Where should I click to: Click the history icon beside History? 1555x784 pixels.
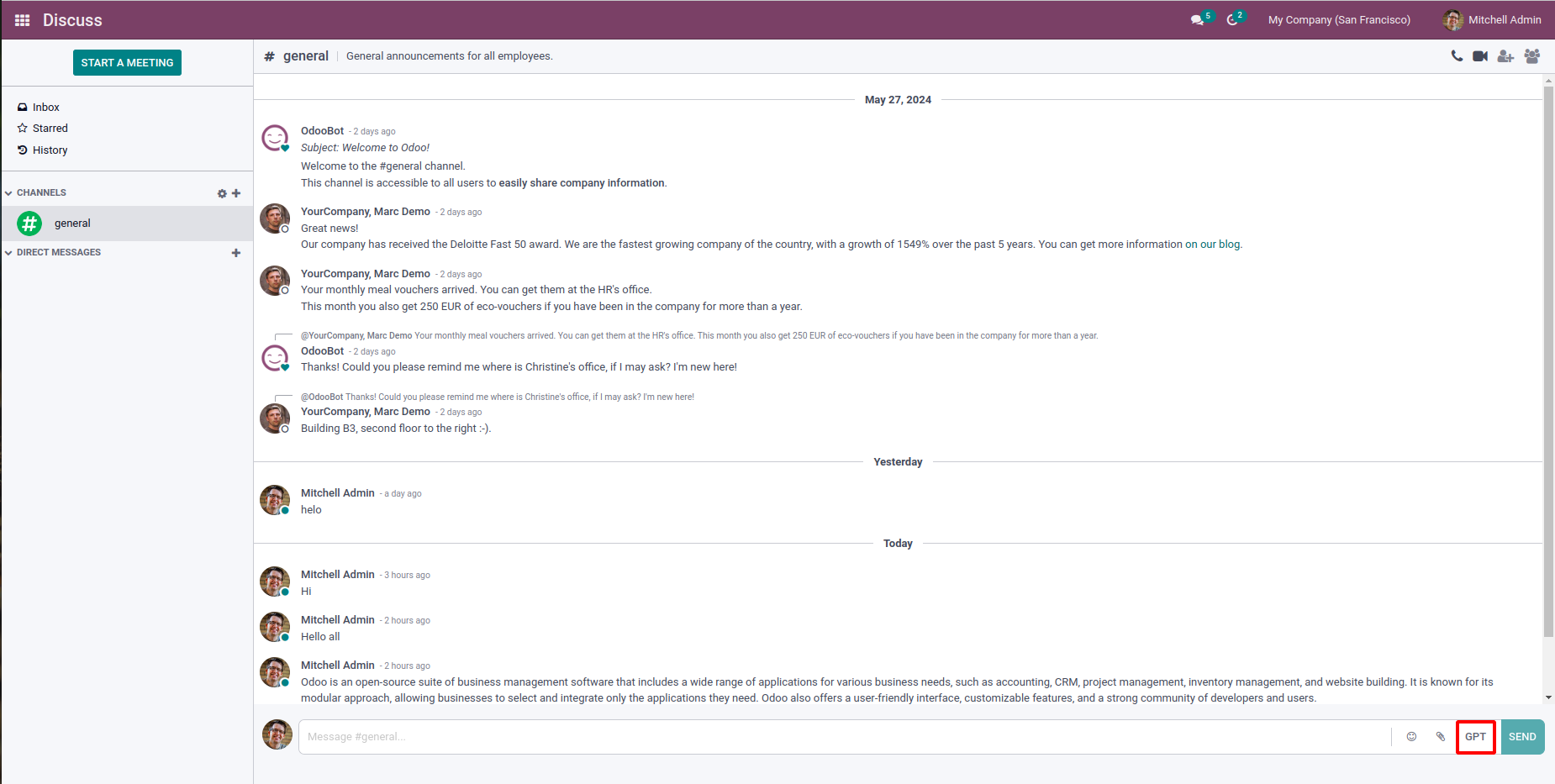point(23,150)
